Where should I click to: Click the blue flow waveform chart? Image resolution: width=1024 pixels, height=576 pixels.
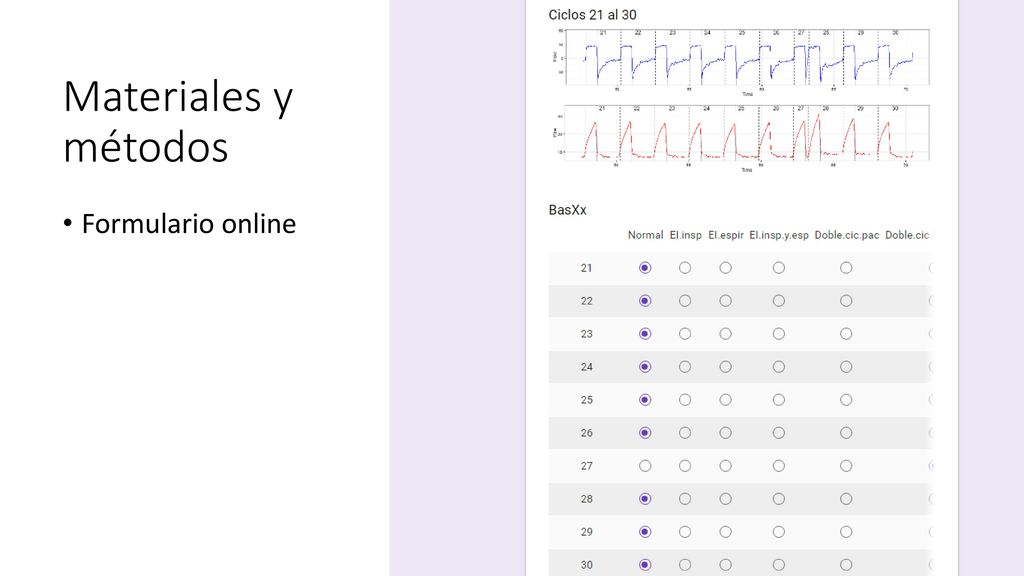741,62
